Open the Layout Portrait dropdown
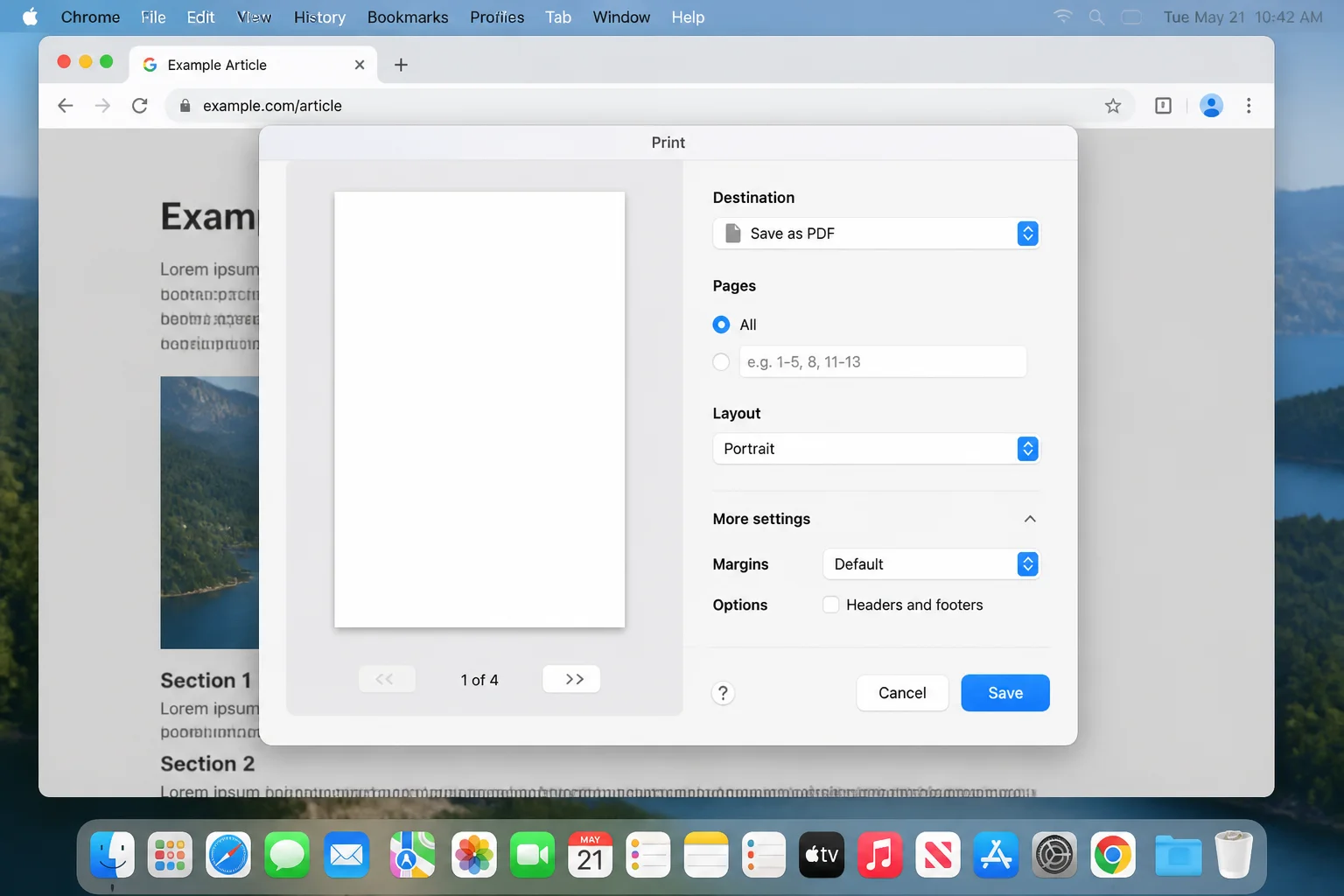The width and height of the screenshot is (1344, 896). (x=876, y=449)
